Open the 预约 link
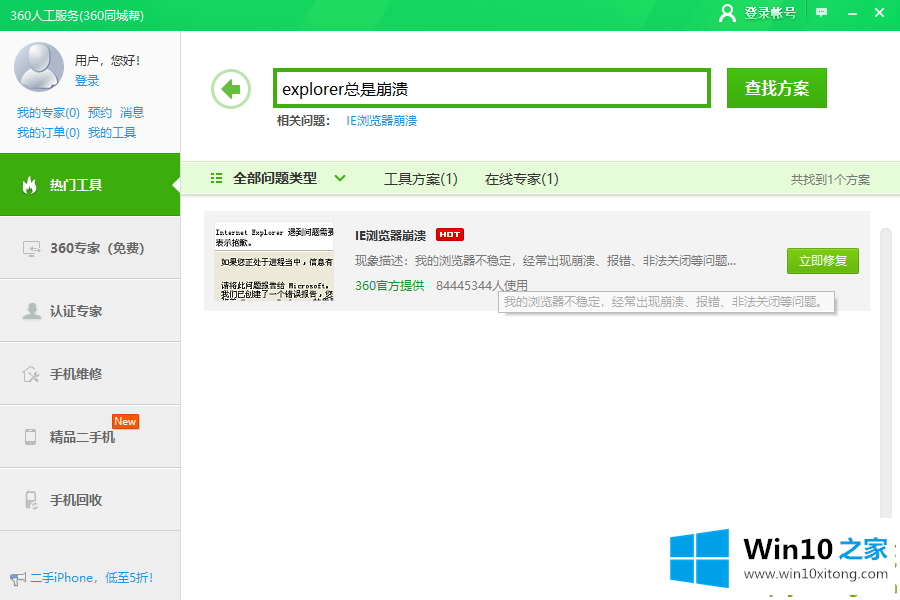Image resolution: width=900 pixels, height=600 pixels. pyautogui.click(x=100, y=113)
